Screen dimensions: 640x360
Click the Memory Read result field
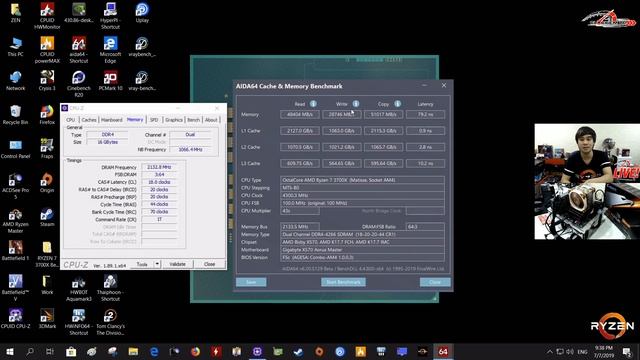coord(300,115)
